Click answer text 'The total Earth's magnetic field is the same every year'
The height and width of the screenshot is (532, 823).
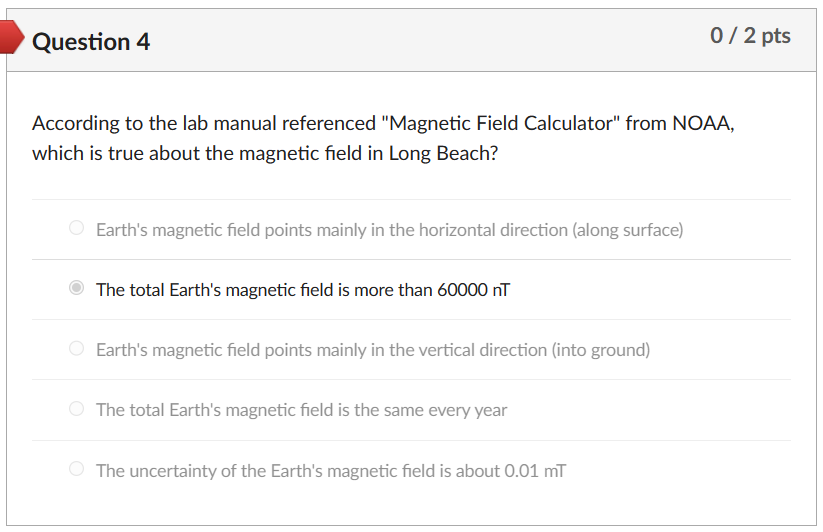click(301, 410)
